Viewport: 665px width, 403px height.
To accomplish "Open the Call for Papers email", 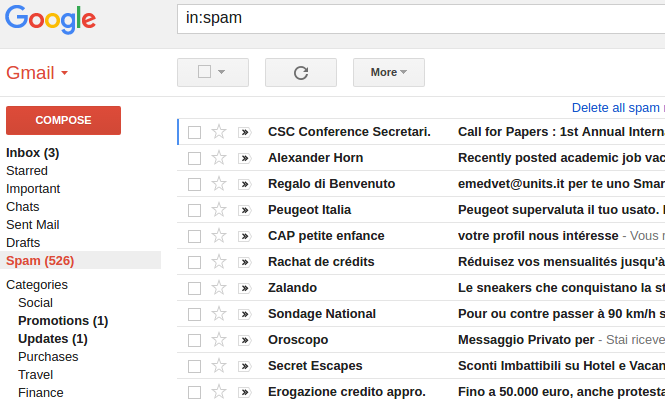I will [x=561, y=132].
